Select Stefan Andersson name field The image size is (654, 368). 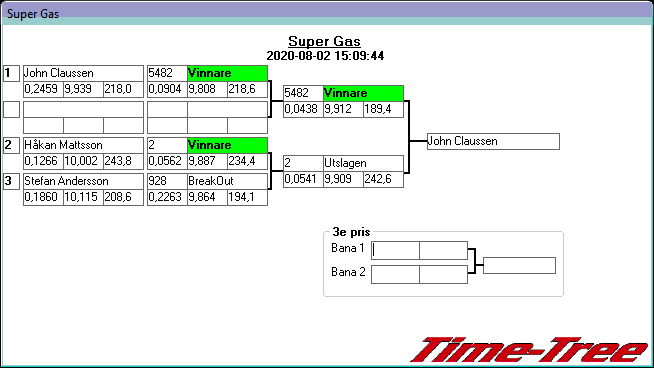coord(83,181)
